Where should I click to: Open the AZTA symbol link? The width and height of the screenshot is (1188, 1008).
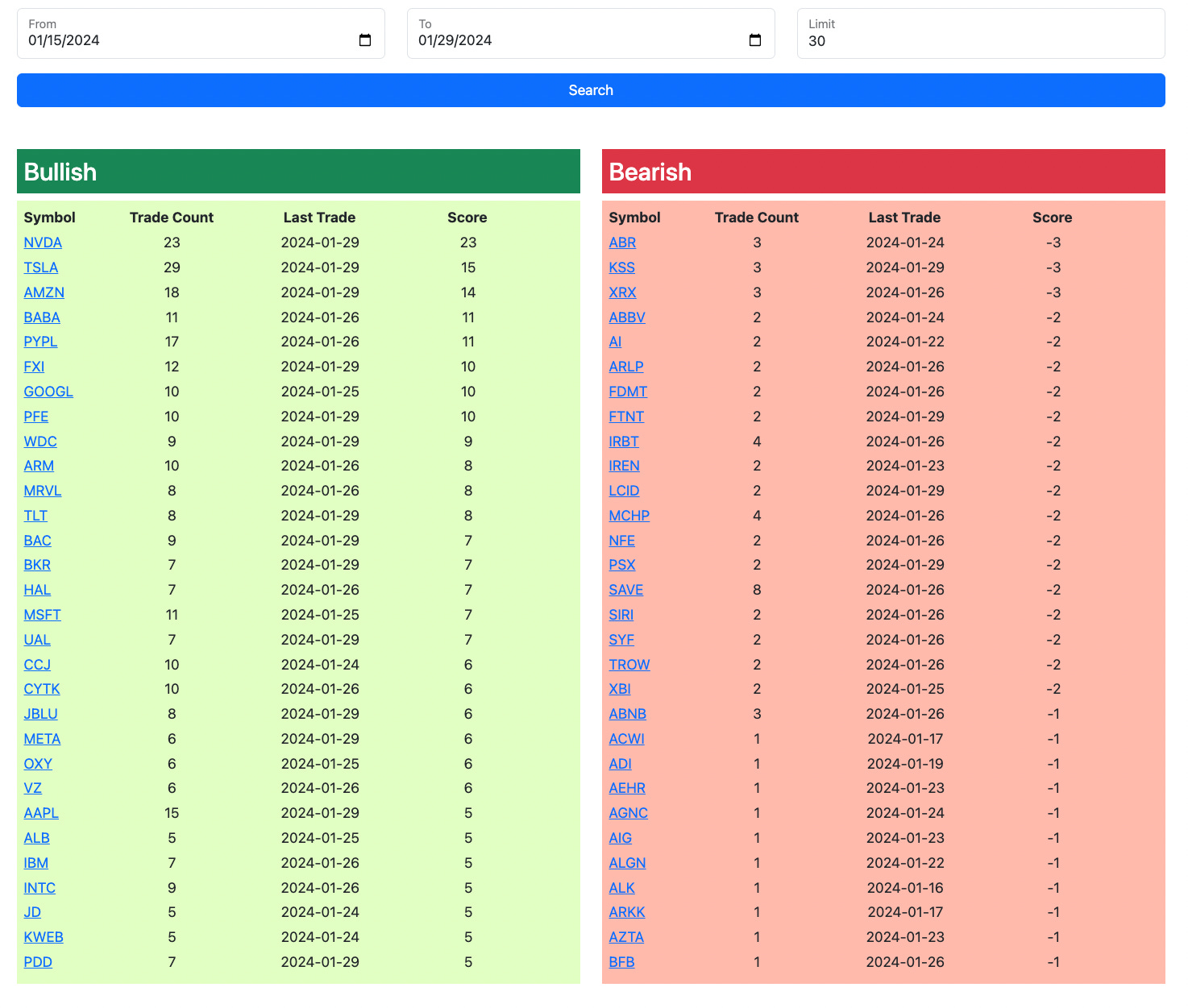(x=626, y=937)
